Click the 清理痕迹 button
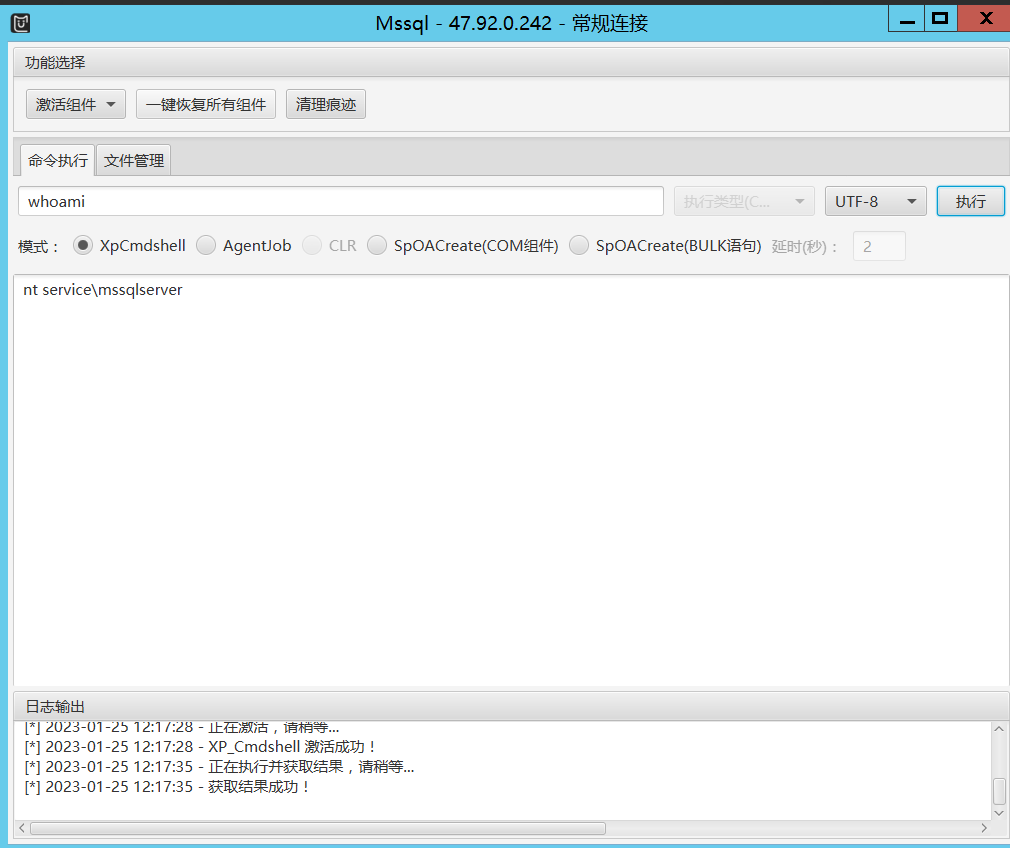The width and height of the screenshot is (1010, 848). 326,104
